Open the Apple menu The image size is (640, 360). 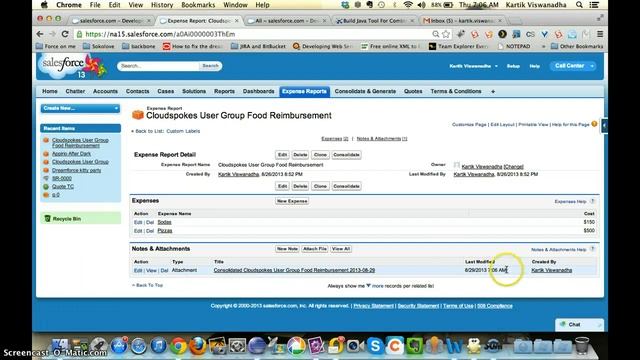(x=44, y=5)
